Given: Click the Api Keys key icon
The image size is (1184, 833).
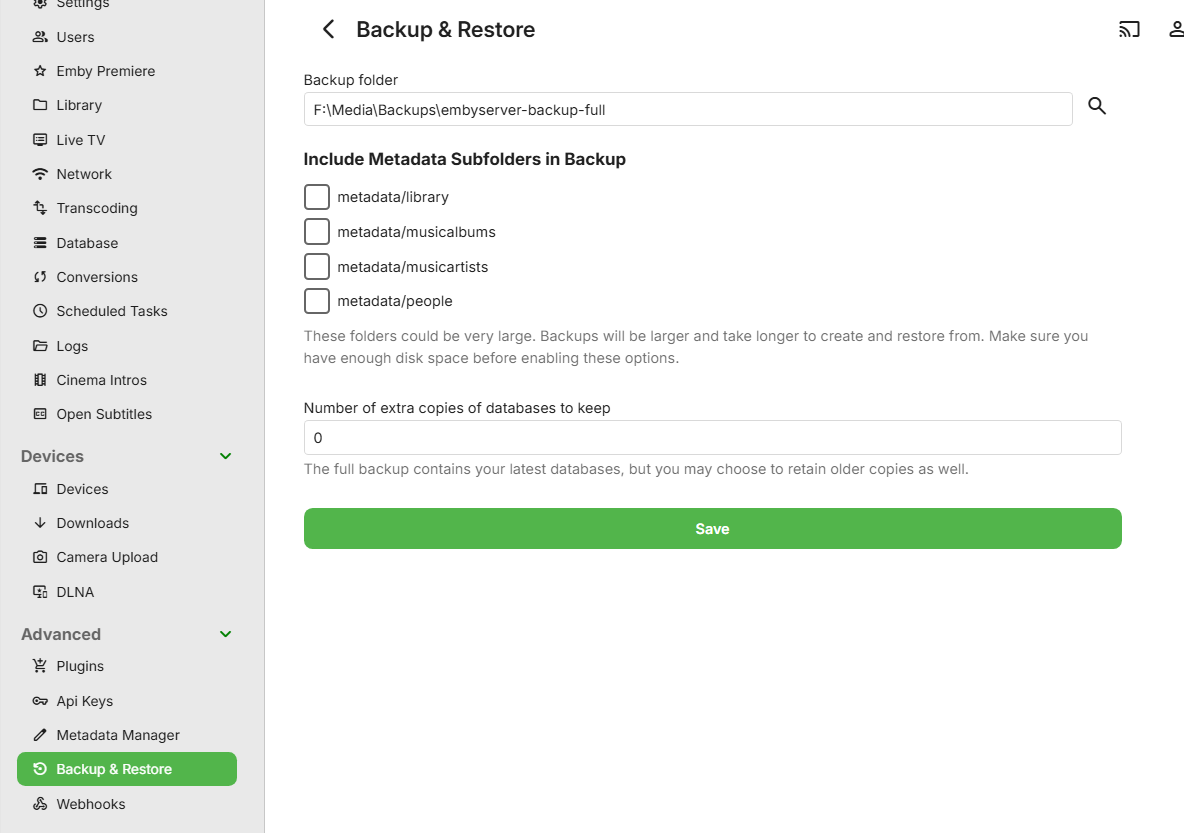Looking at the screenshot, I should [40, 701].
